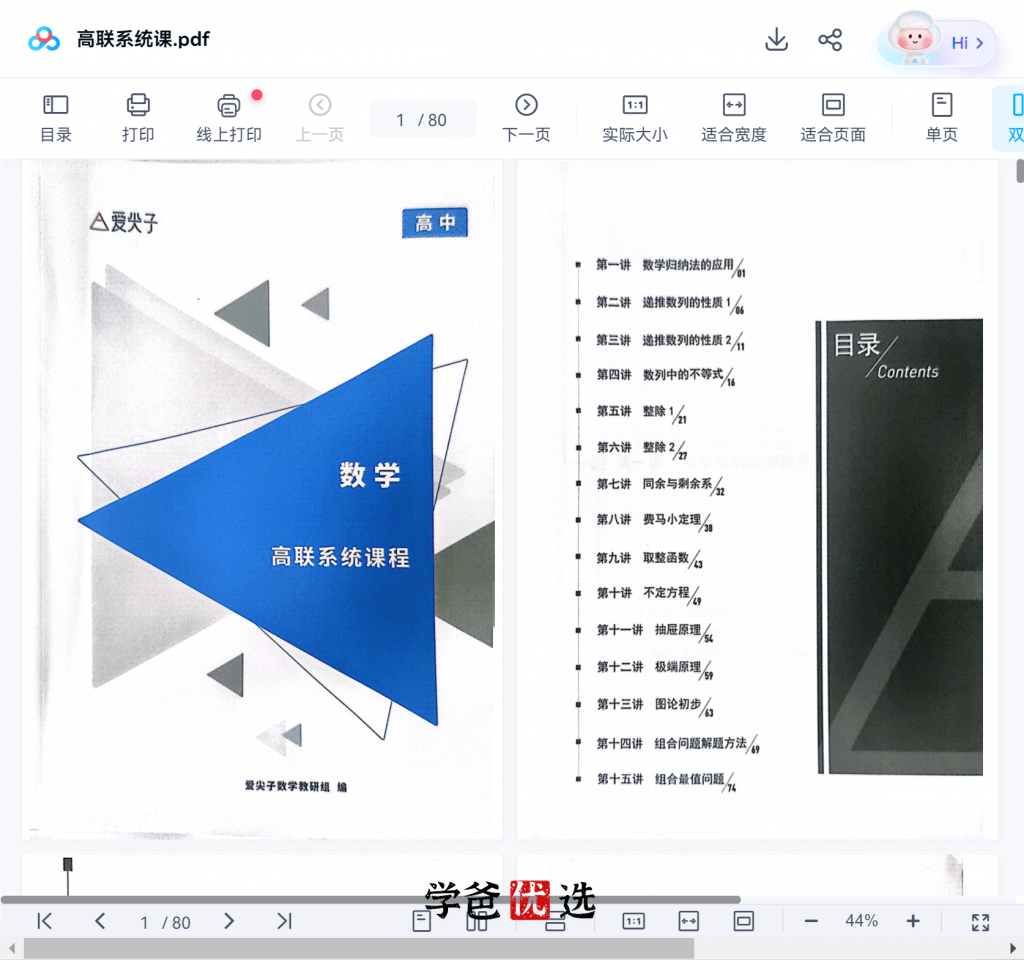Open the 目录 sidebar panel
This screenshot has width=1024, height=960.
pos(56,118)
